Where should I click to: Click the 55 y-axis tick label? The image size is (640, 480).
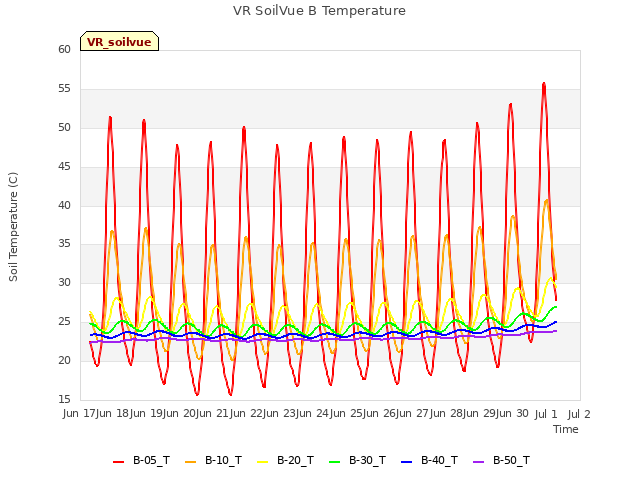click(x=64, y=89)
